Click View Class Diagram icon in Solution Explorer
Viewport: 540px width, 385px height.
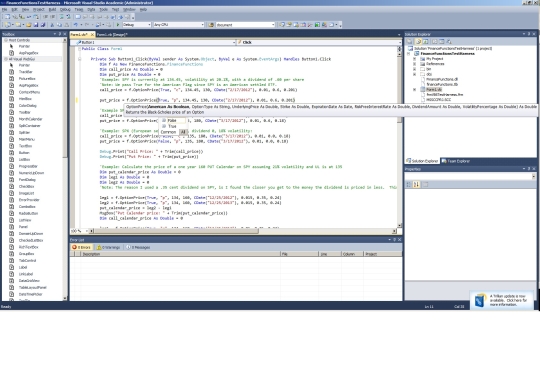pyautogui.click(x=449, y=41)
